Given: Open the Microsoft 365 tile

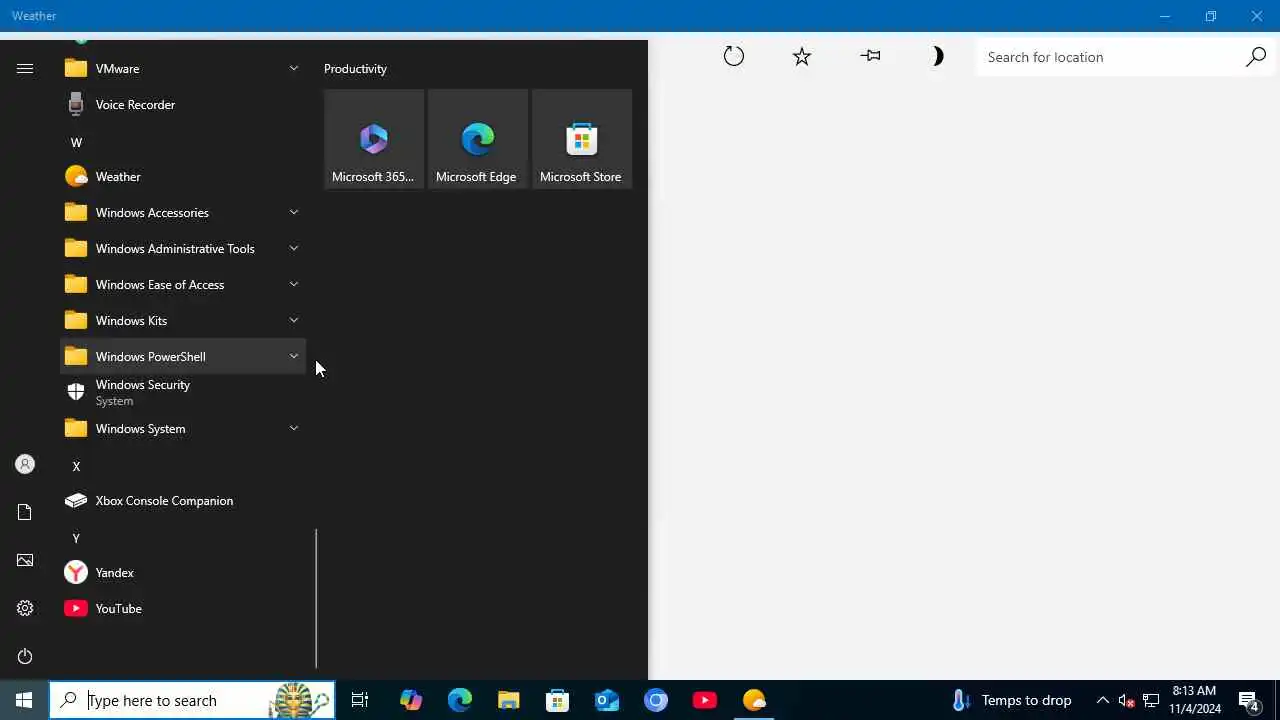Looking at the screenshot, I should [374, 139].
